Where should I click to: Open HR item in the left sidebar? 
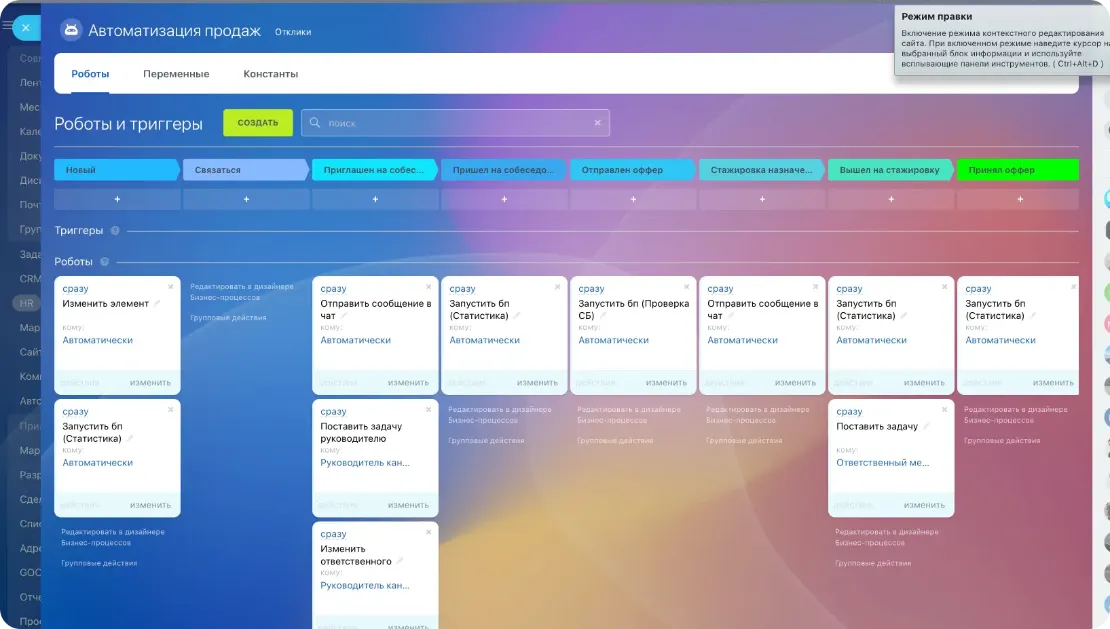[x=26, y=303]
